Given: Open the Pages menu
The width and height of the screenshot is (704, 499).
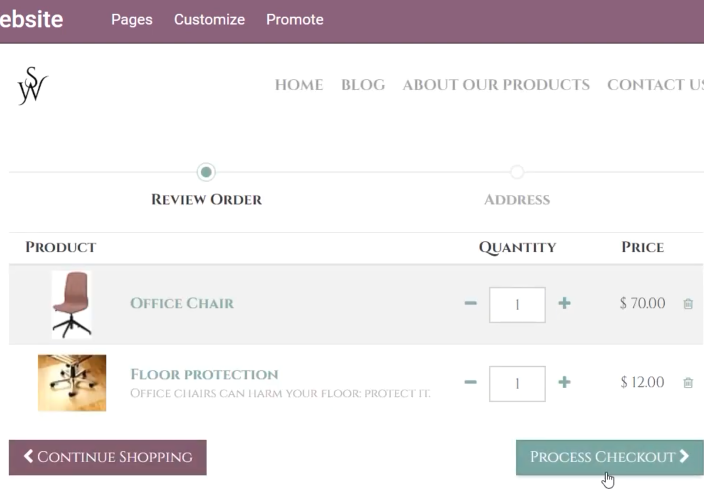Looking at the screenshot, I should click(132, 20).
